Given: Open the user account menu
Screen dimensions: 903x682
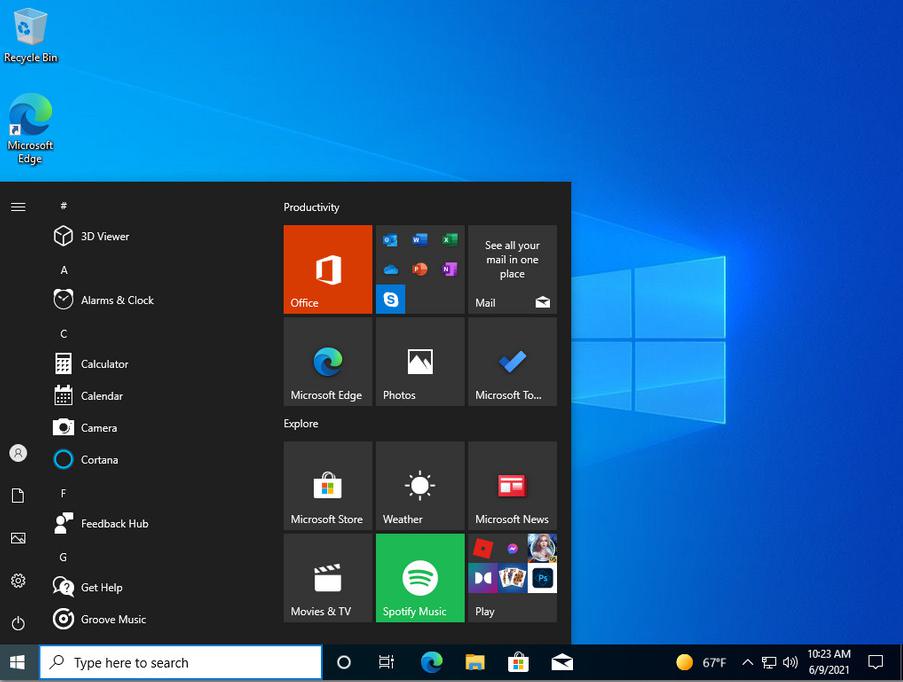Looking at the screenshot, I should tap(17, 452).
